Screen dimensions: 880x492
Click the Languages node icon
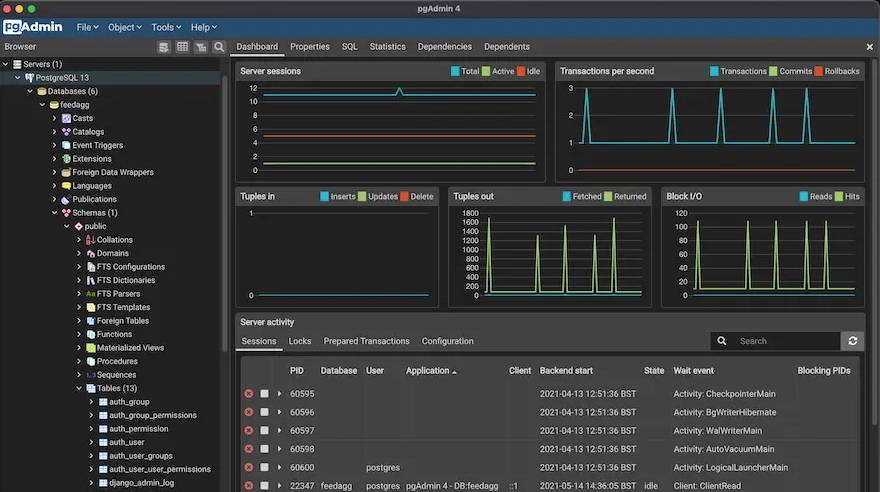(66, 186)
